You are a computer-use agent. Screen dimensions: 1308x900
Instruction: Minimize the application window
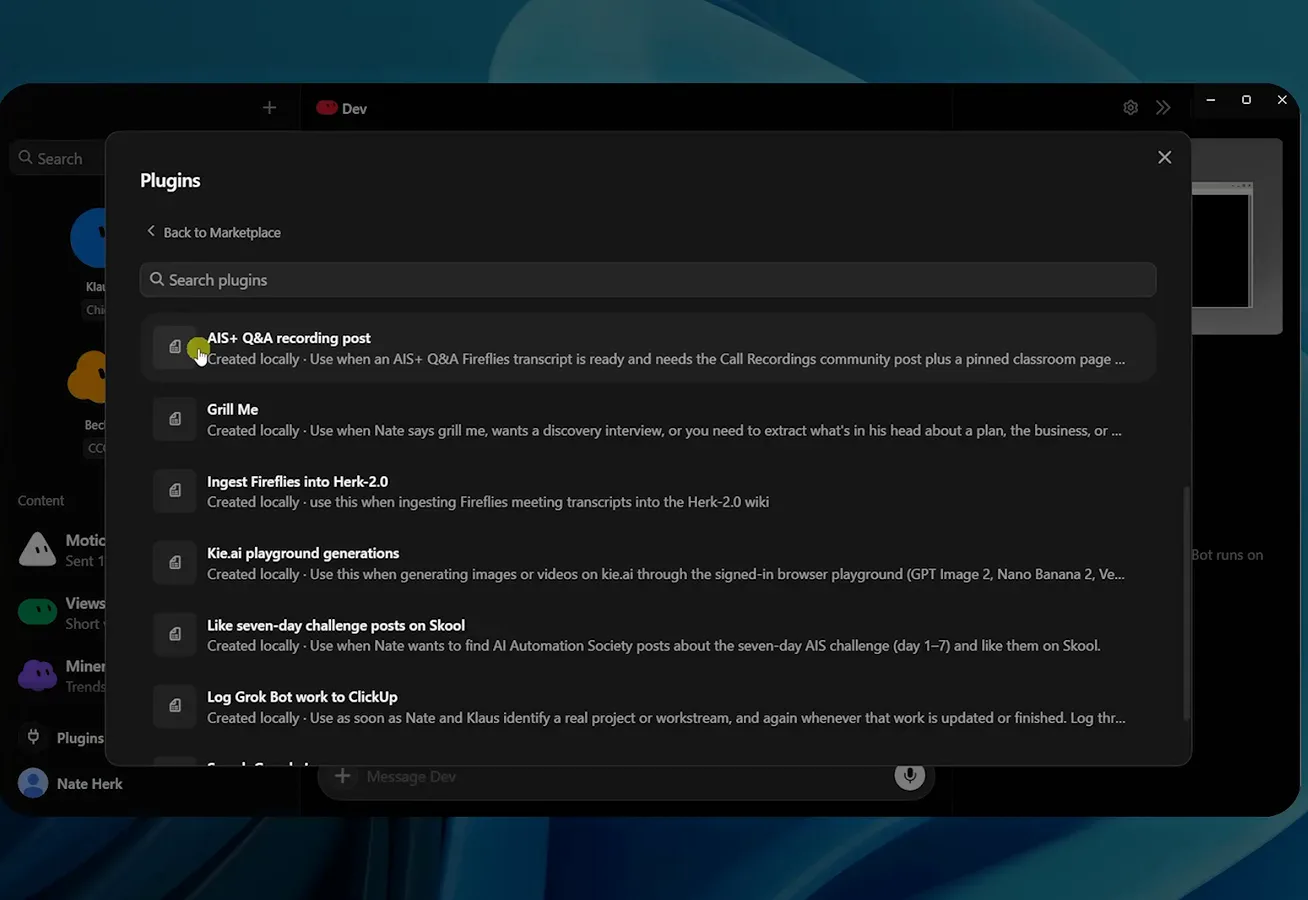click(1211, 100)
